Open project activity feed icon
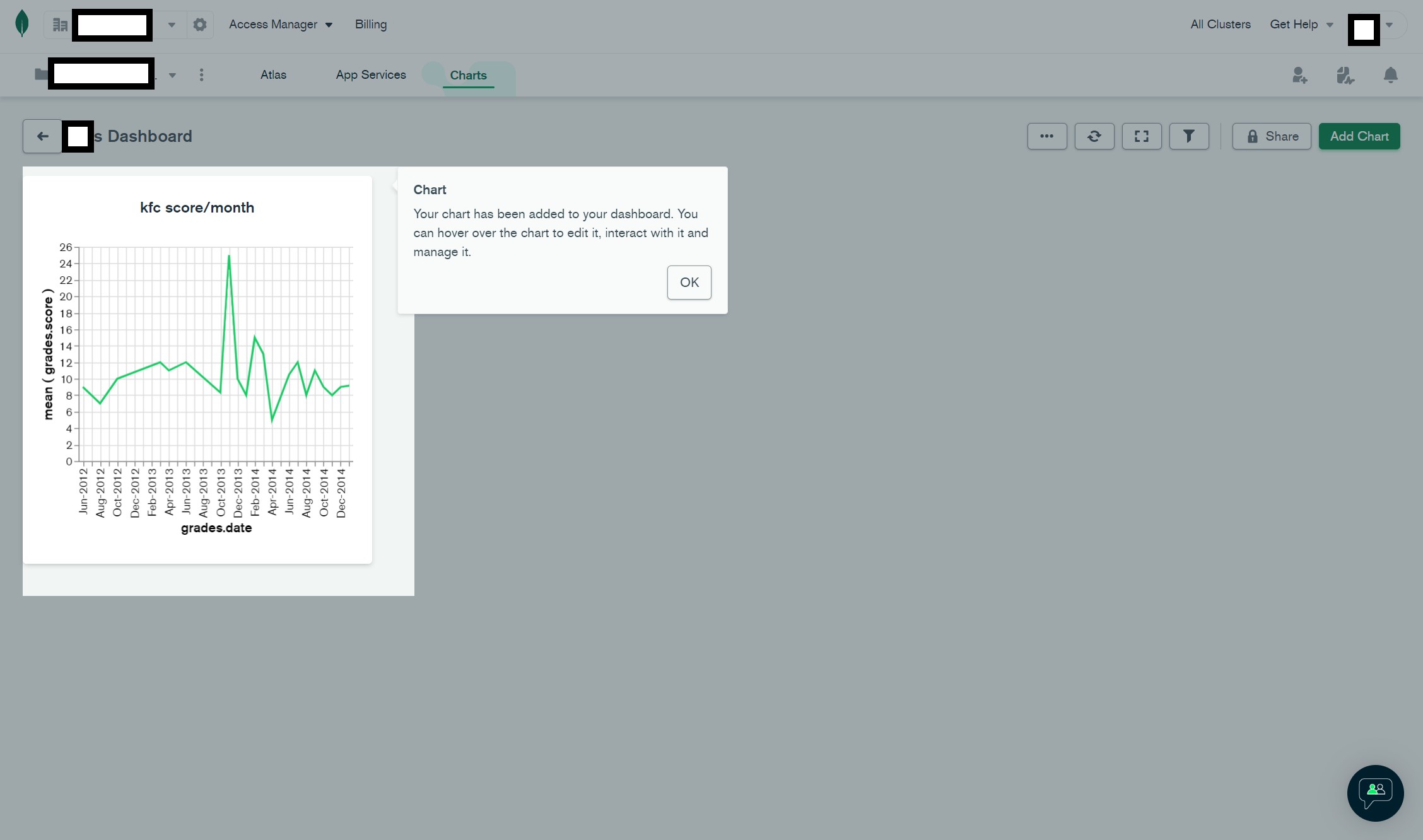Image resolution: width=1423 pixels, height=840 pixels. 1345,76
